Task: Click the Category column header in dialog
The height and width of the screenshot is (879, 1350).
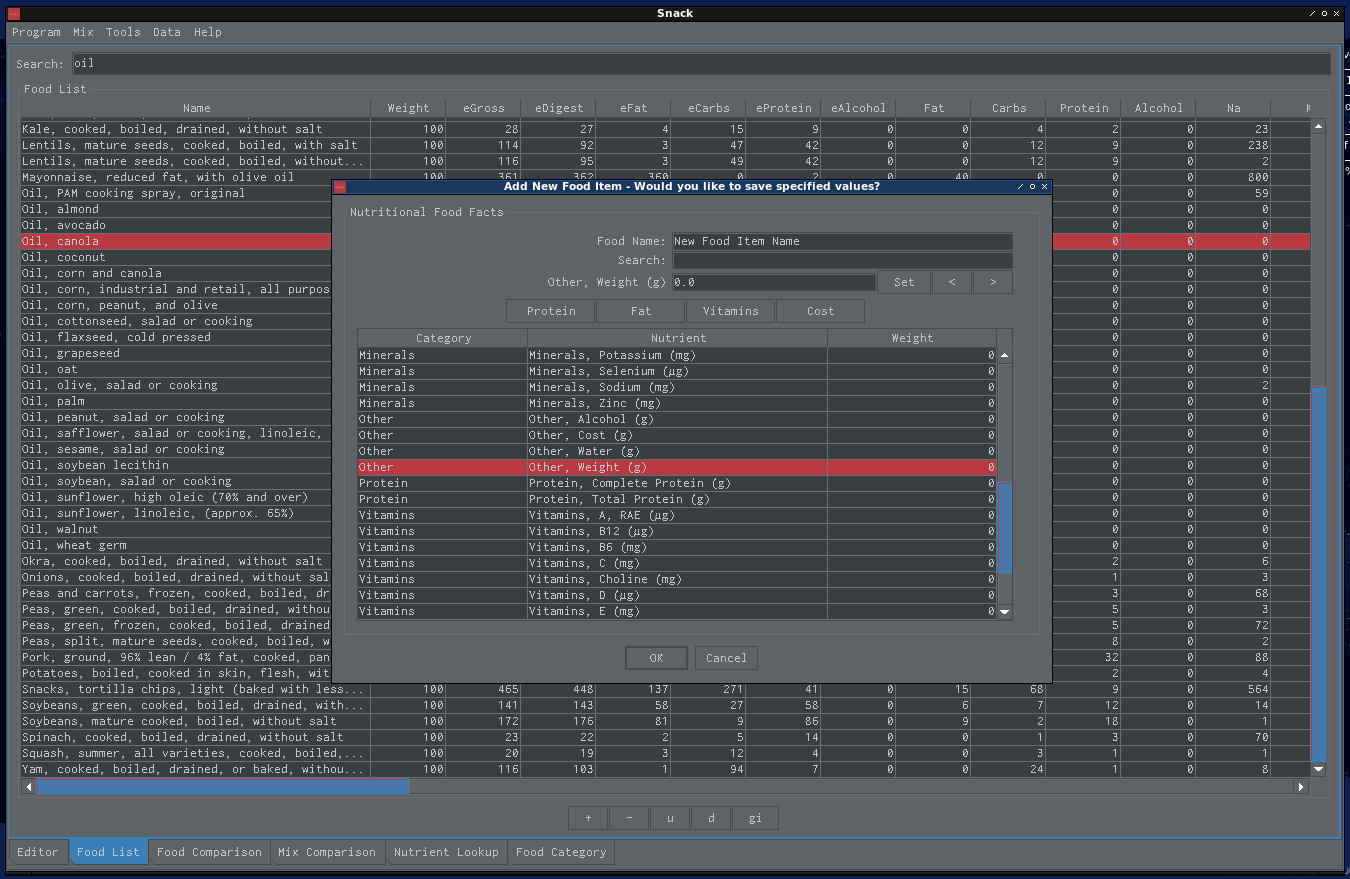Action: click(x=443, y=338)
